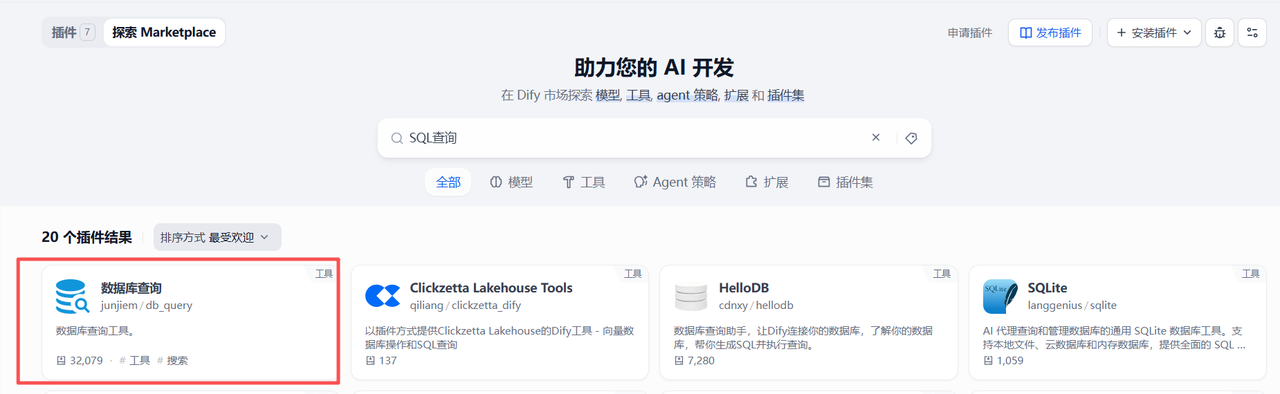The height and width of the screenshot is (394, 1280).
Task: Open plugin preferences sliders icon
Action: [x=1252, y=32]
